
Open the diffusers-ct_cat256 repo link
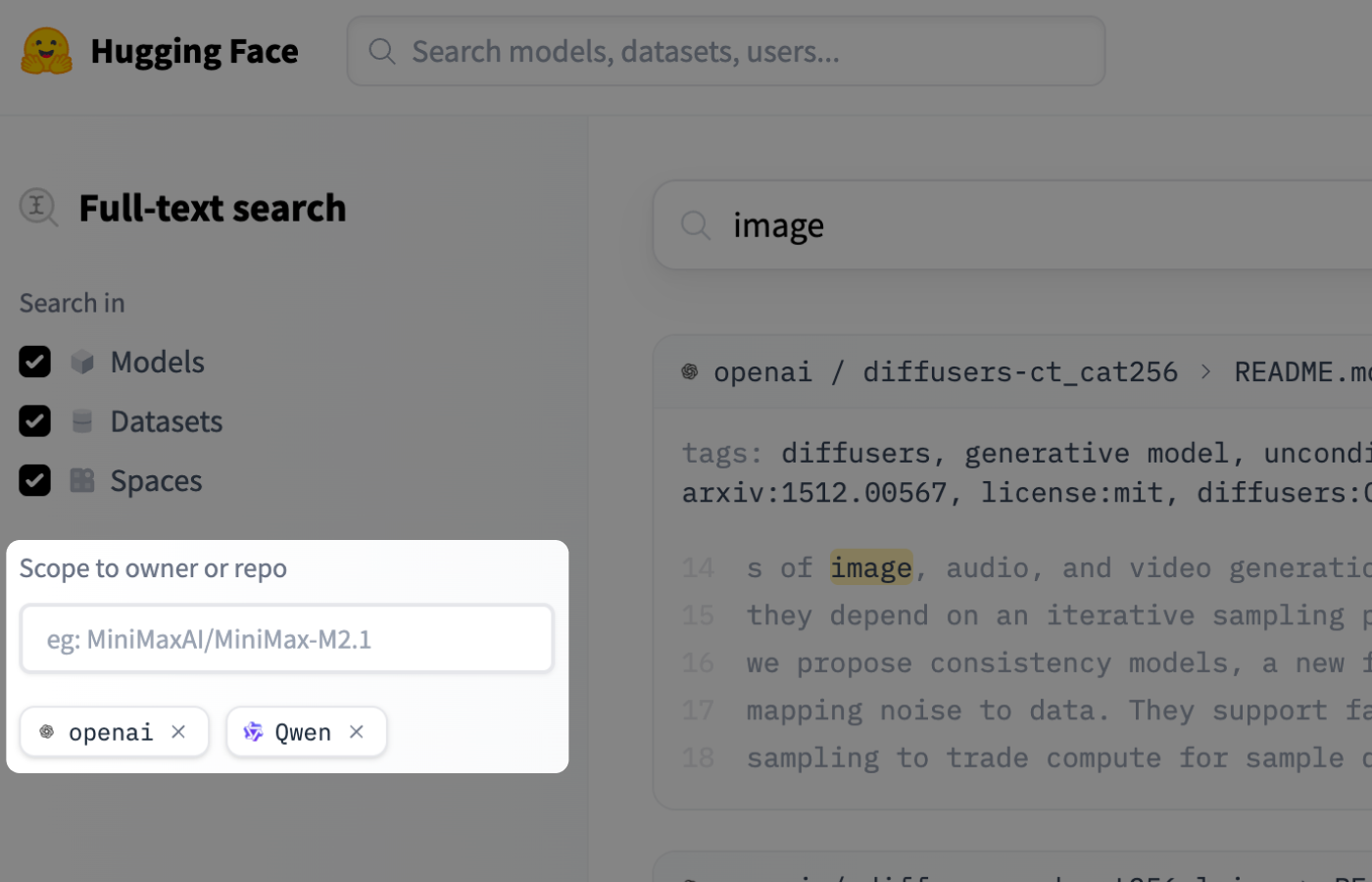(1019, 372)
